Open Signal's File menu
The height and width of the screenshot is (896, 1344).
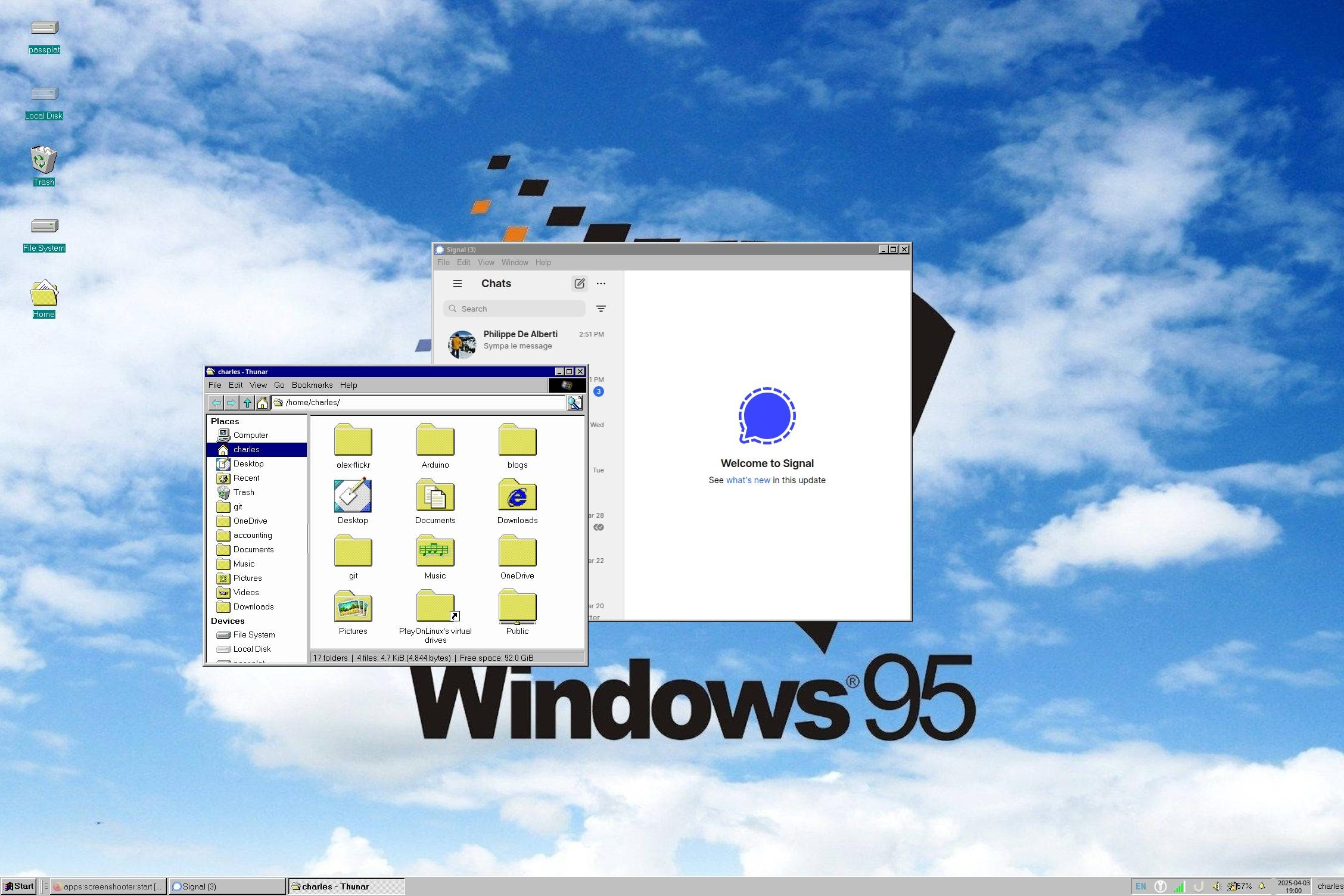443,263
